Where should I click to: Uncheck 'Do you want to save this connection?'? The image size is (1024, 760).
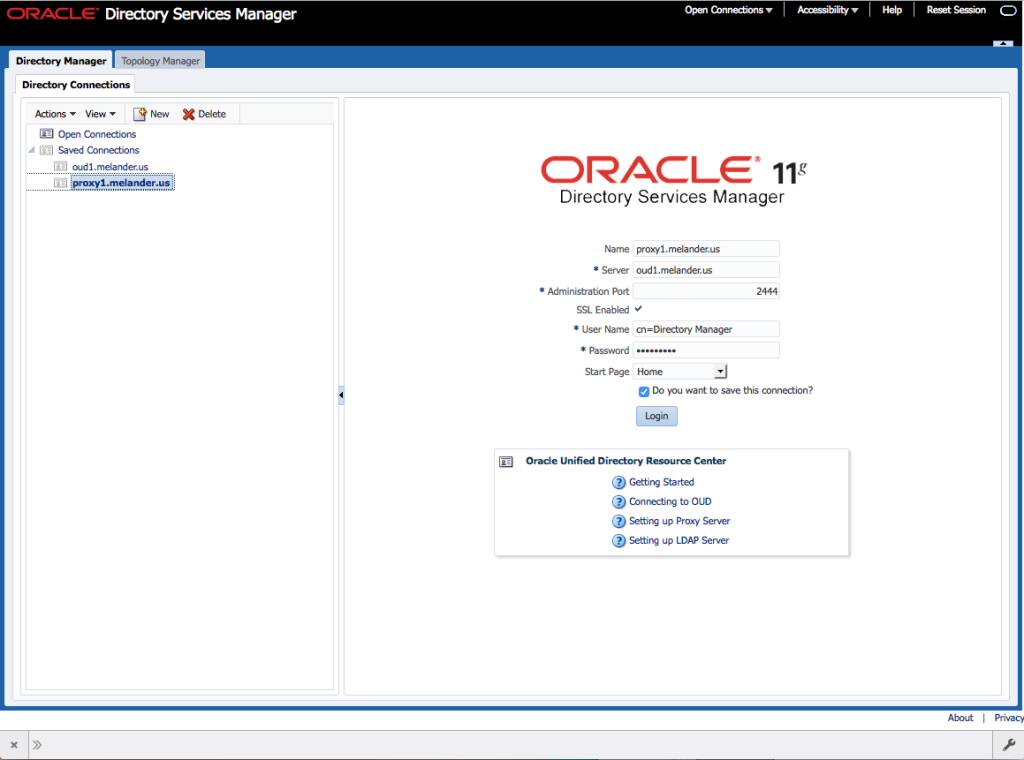tap(643, 392)
